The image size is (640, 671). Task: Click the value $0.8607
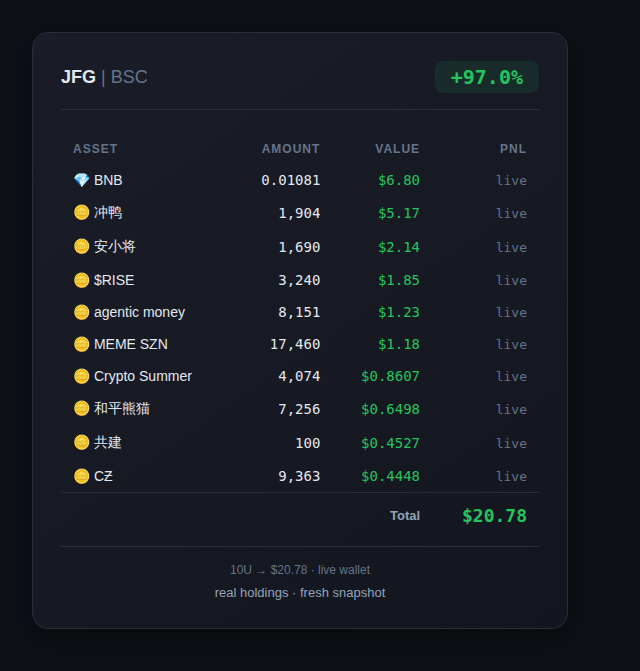391,376
